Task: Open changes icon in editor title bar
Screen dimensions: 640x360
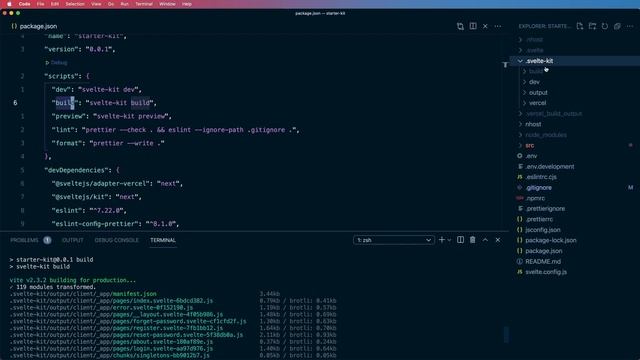Action: tap(460, 26)
